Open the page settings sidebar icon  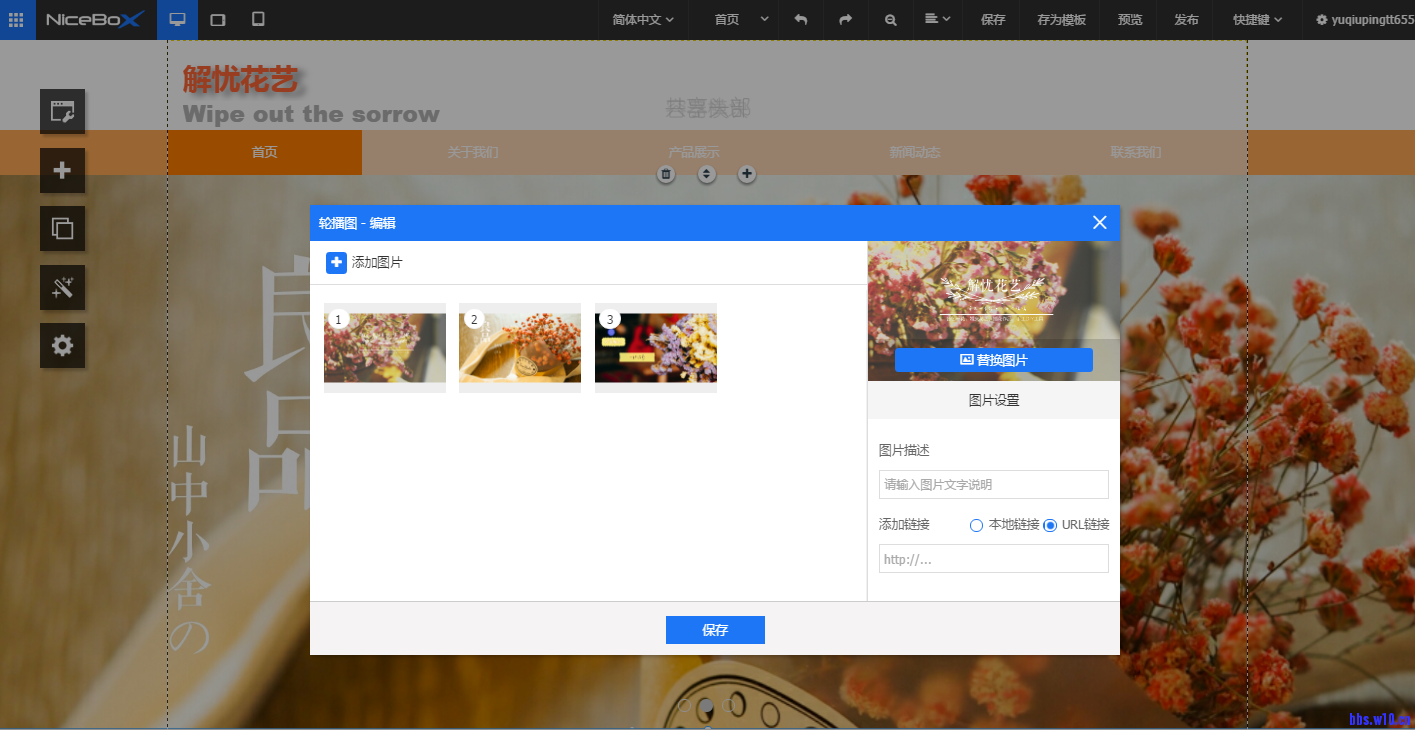coord(62,111)
